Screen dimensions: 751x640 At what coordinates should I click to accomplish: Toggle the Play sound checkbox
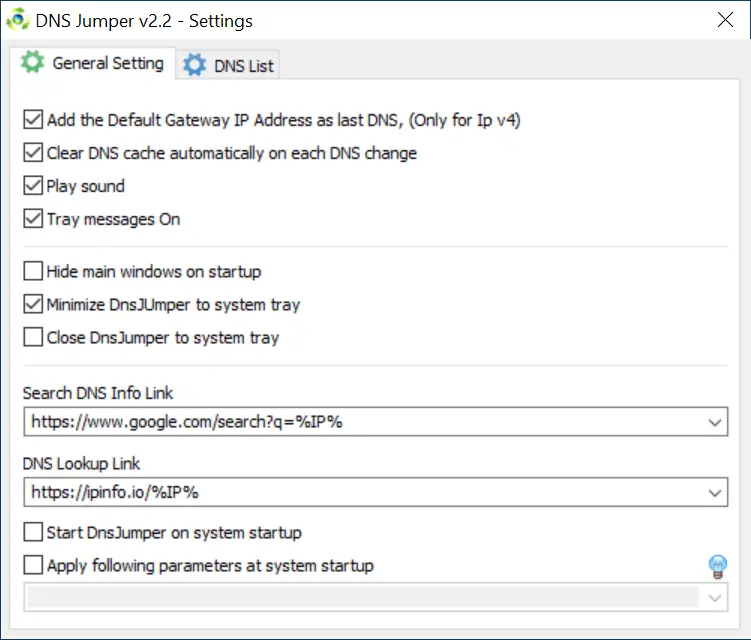[x=33, y=186]
